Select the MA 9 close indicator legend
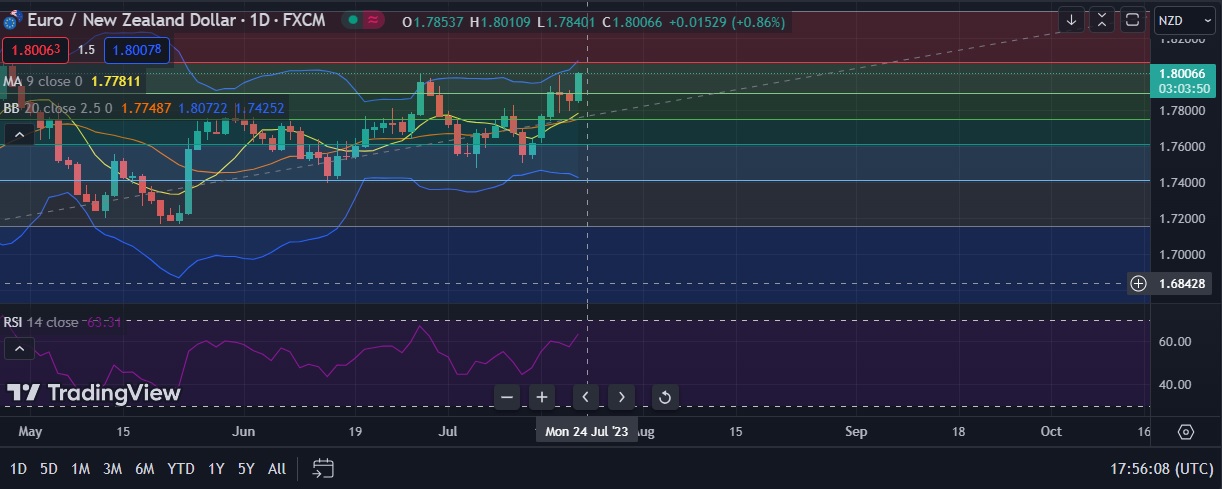The image size is (1222, 489). coord(43,81)
